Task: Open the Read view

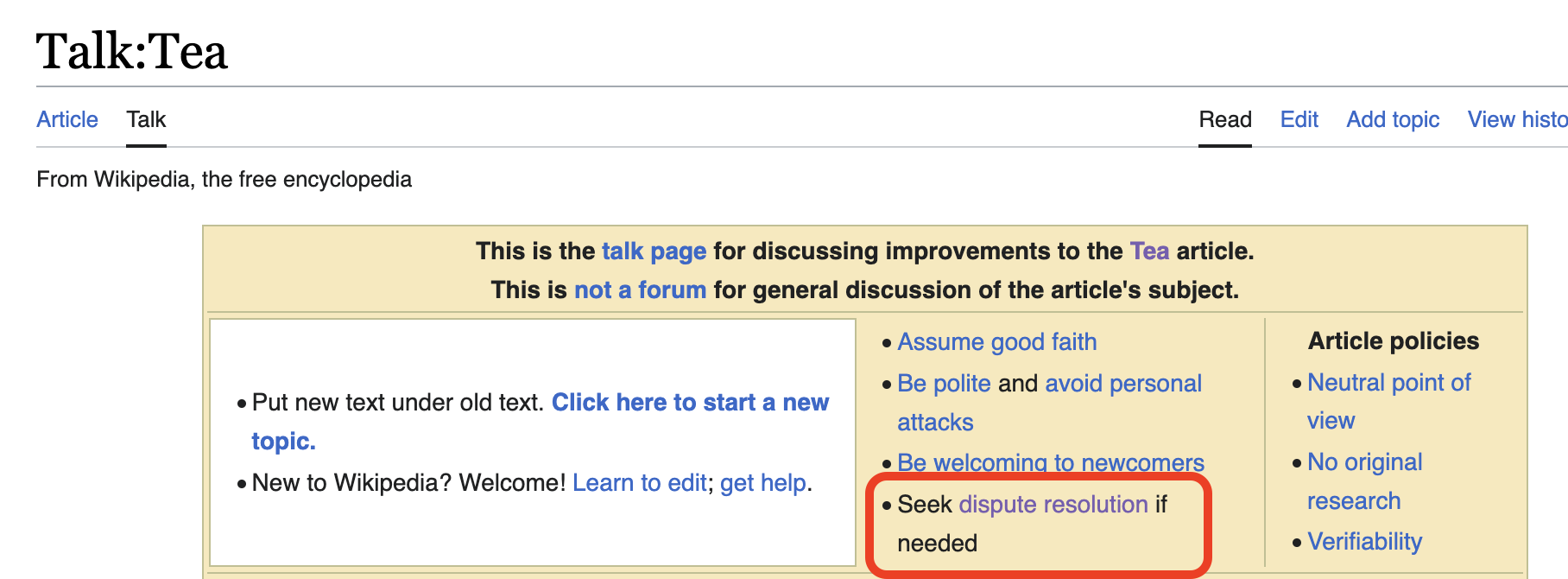Action: tap(1224, 119)
